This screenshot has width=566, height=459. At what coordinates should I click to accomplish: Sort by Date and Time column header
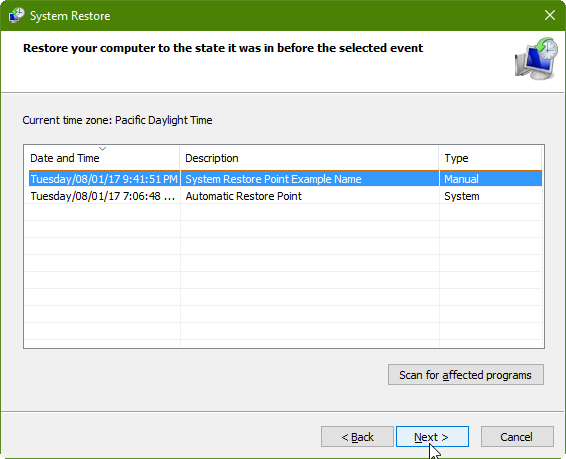[x=102, y=158]
